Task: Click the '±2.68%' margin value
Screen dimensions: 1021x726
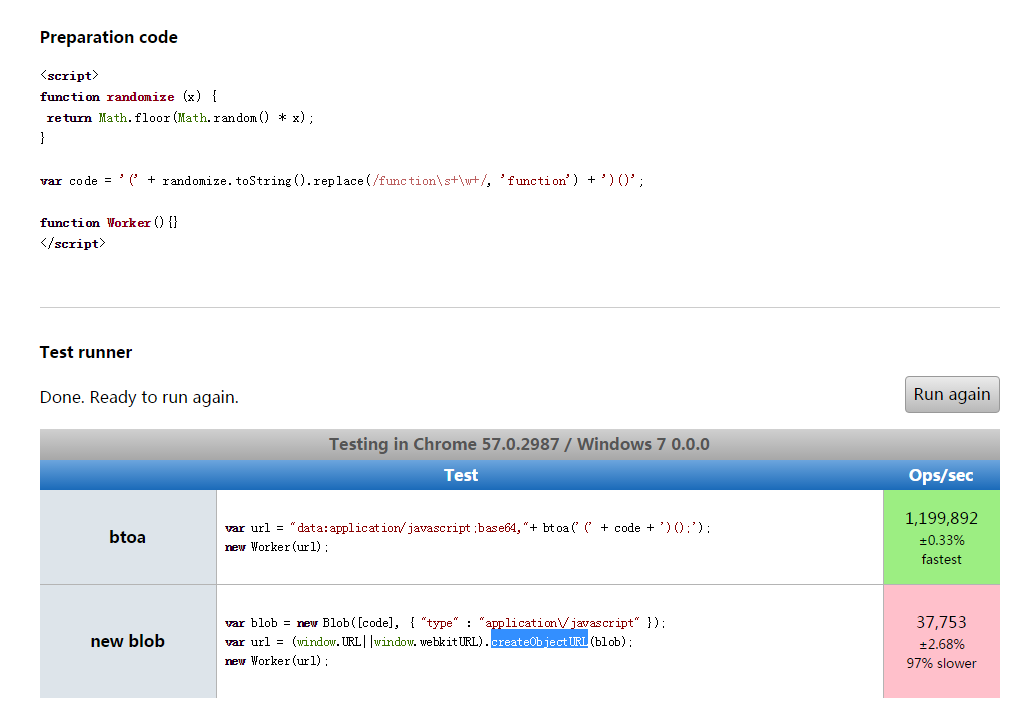Action: (x=942, y=645)
